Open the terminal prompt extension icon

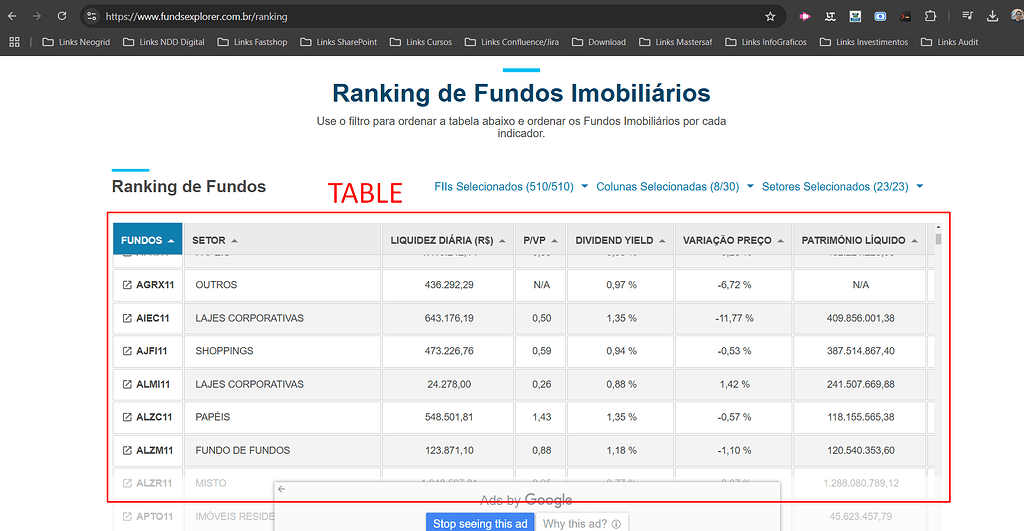905,16
